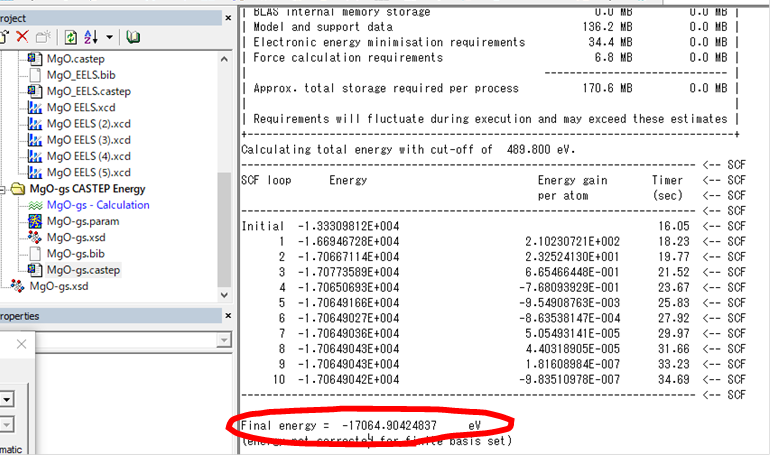Open the MgO-gs - Calculation link

[x=98, y=205]
